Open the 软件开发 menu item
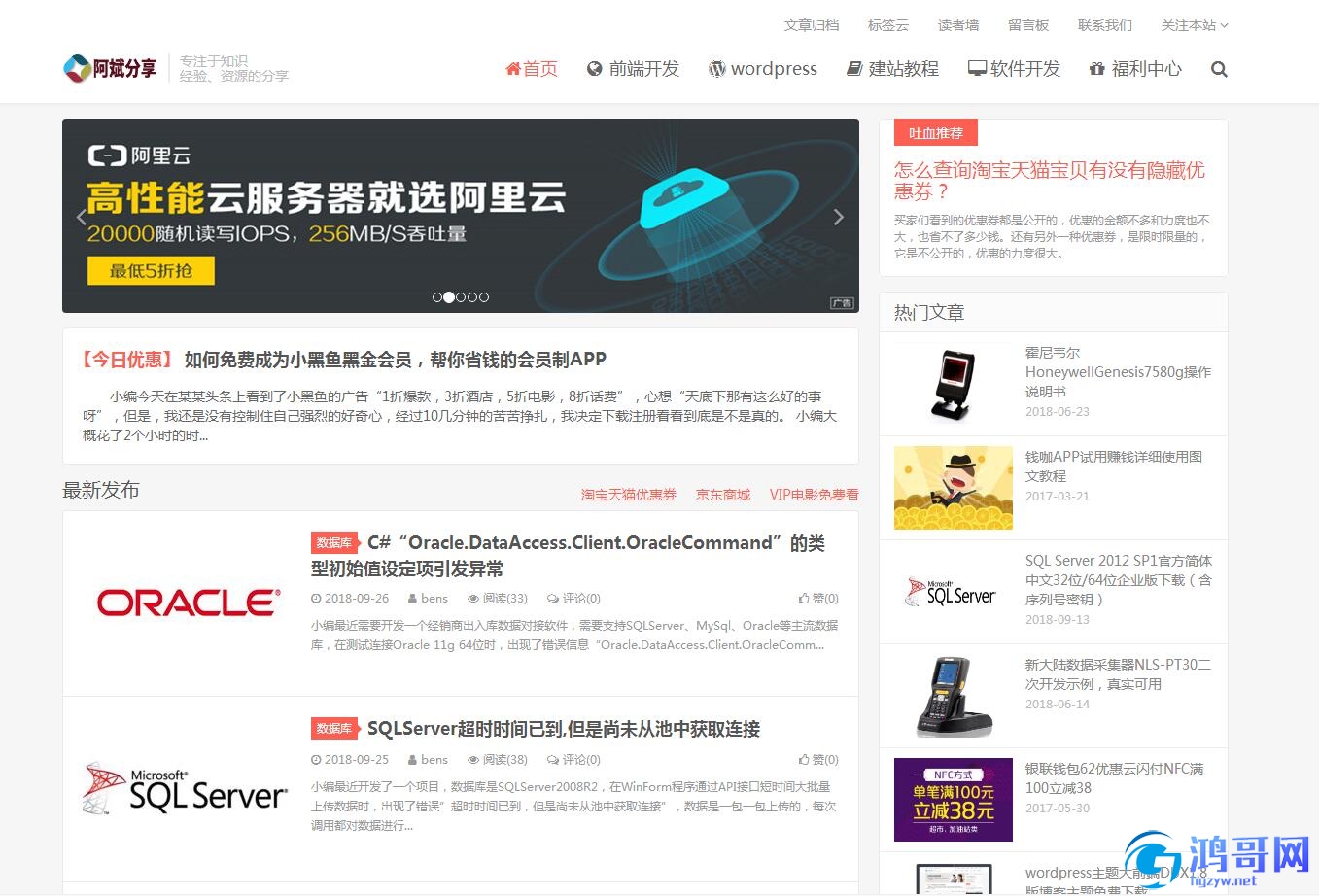The image size is (1319, 896). 1014,69
